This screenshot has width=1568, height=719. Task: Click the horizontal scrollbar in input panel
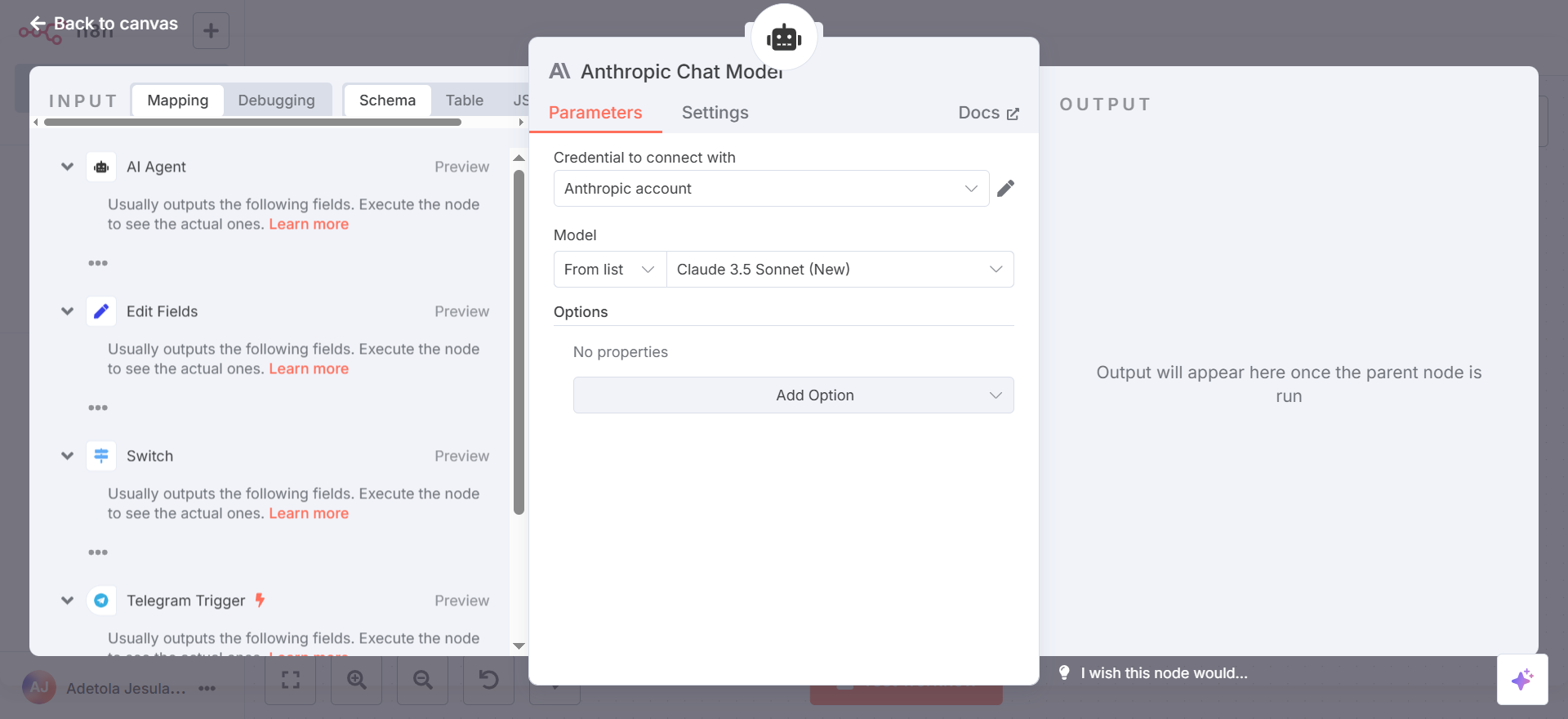(x=252, y=122)
